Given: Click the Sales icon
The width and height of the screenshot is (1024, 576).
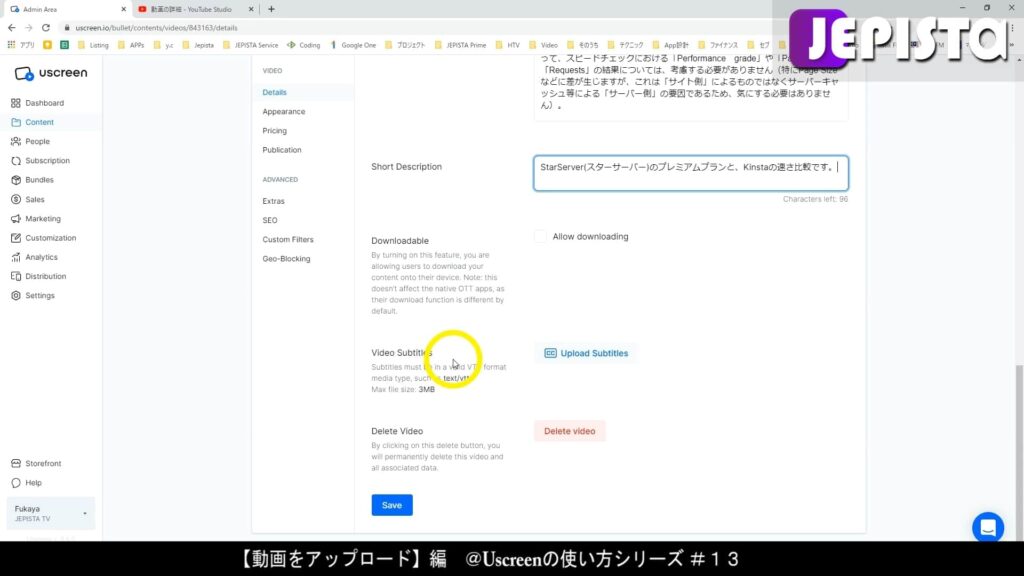Looking at the screenshot, I should click(16, 199).
